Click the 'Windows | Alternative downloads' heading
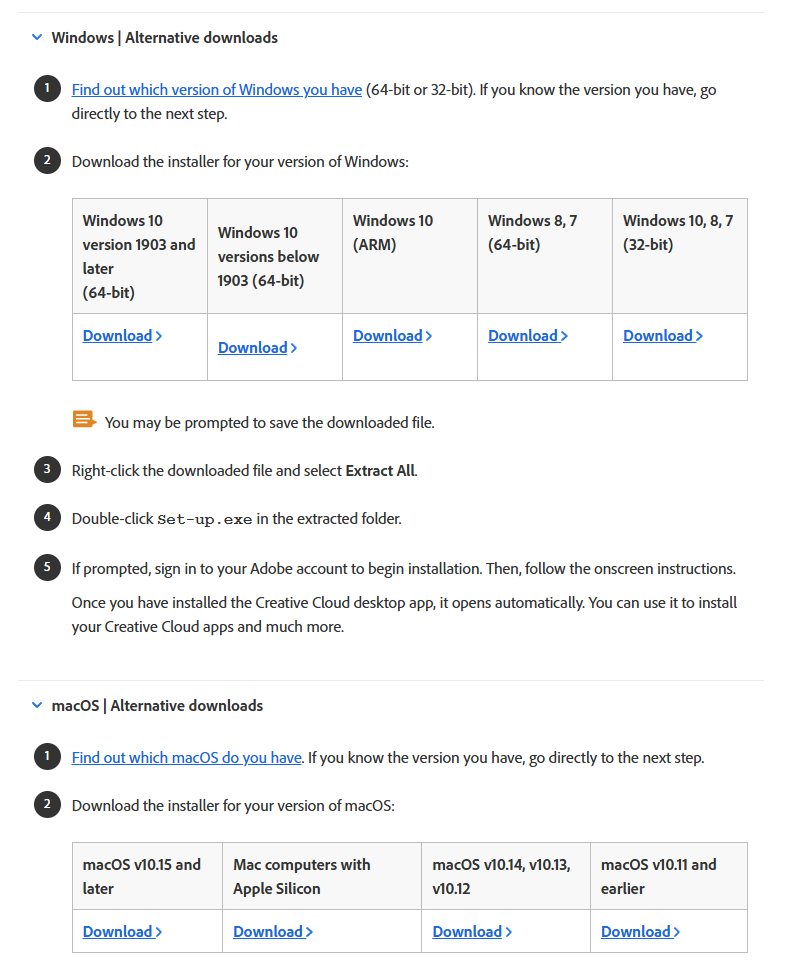The image size is (806, 963). (x=164, y=38)
